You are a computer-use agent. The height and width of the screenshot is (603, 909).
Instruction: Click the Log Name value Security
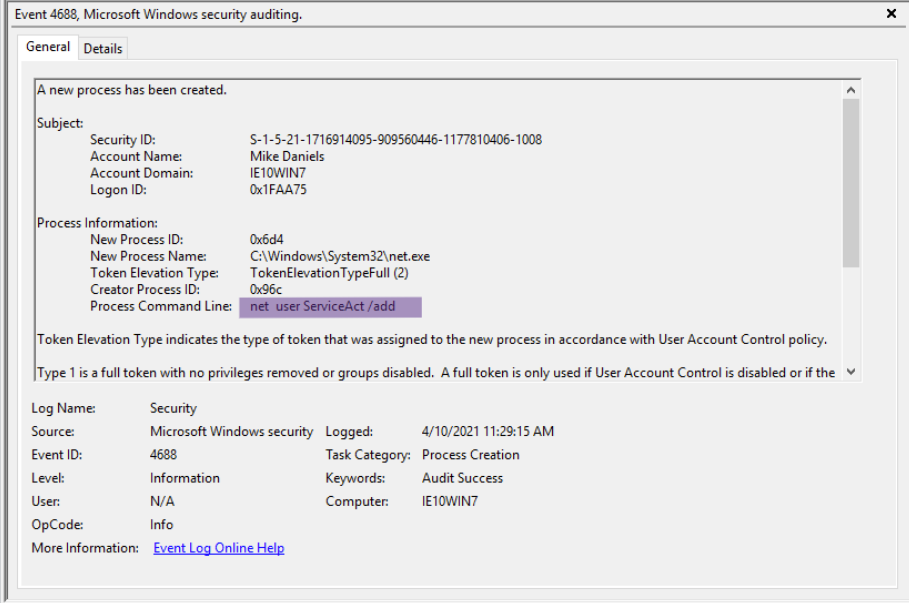(173, 409)
